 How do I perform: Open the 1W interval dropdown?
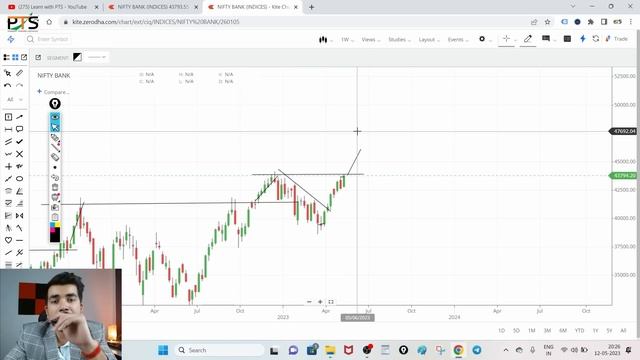tap(347, 40)
